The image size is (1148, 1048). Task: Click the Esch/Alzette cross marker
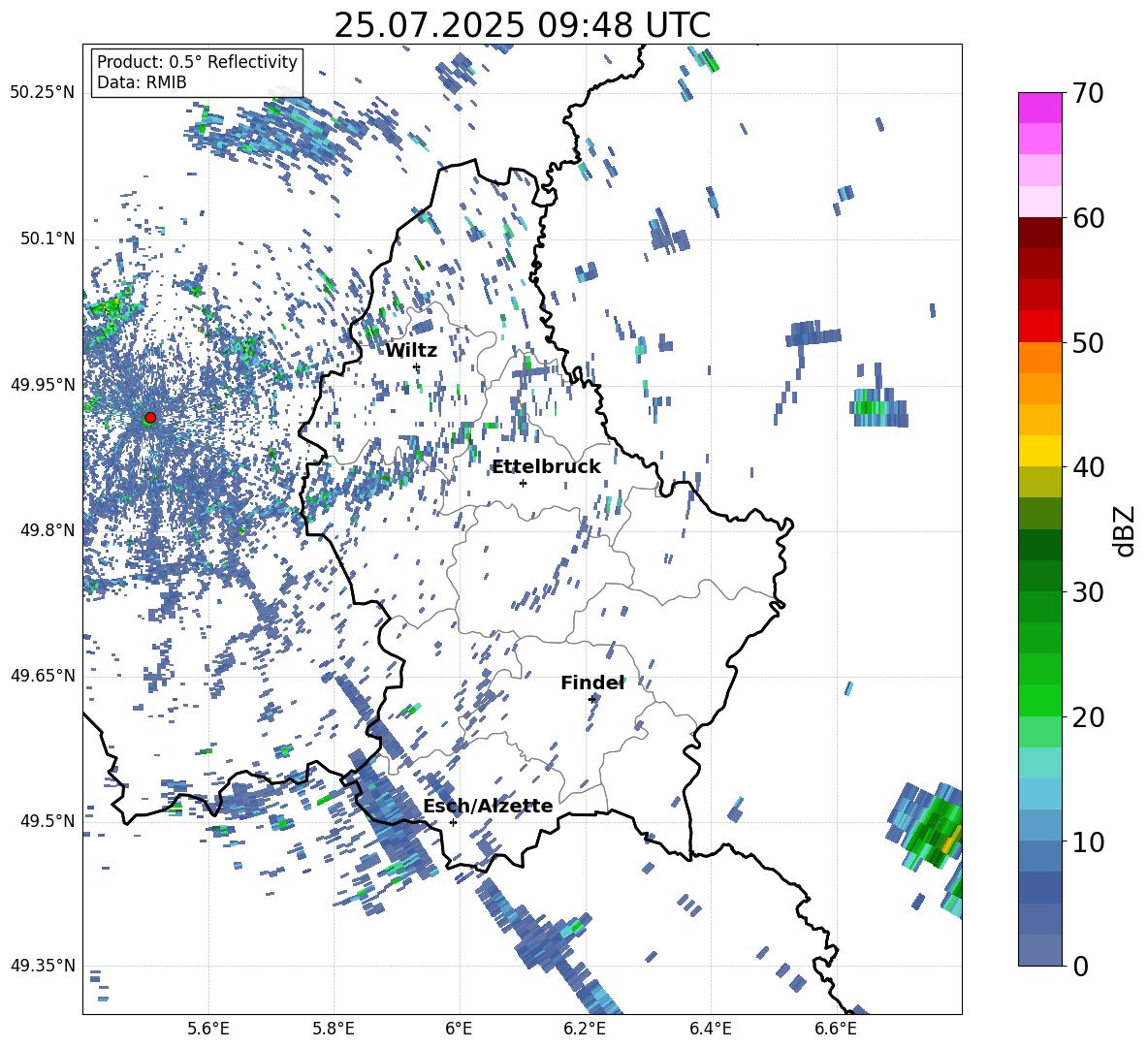[453, 822]
